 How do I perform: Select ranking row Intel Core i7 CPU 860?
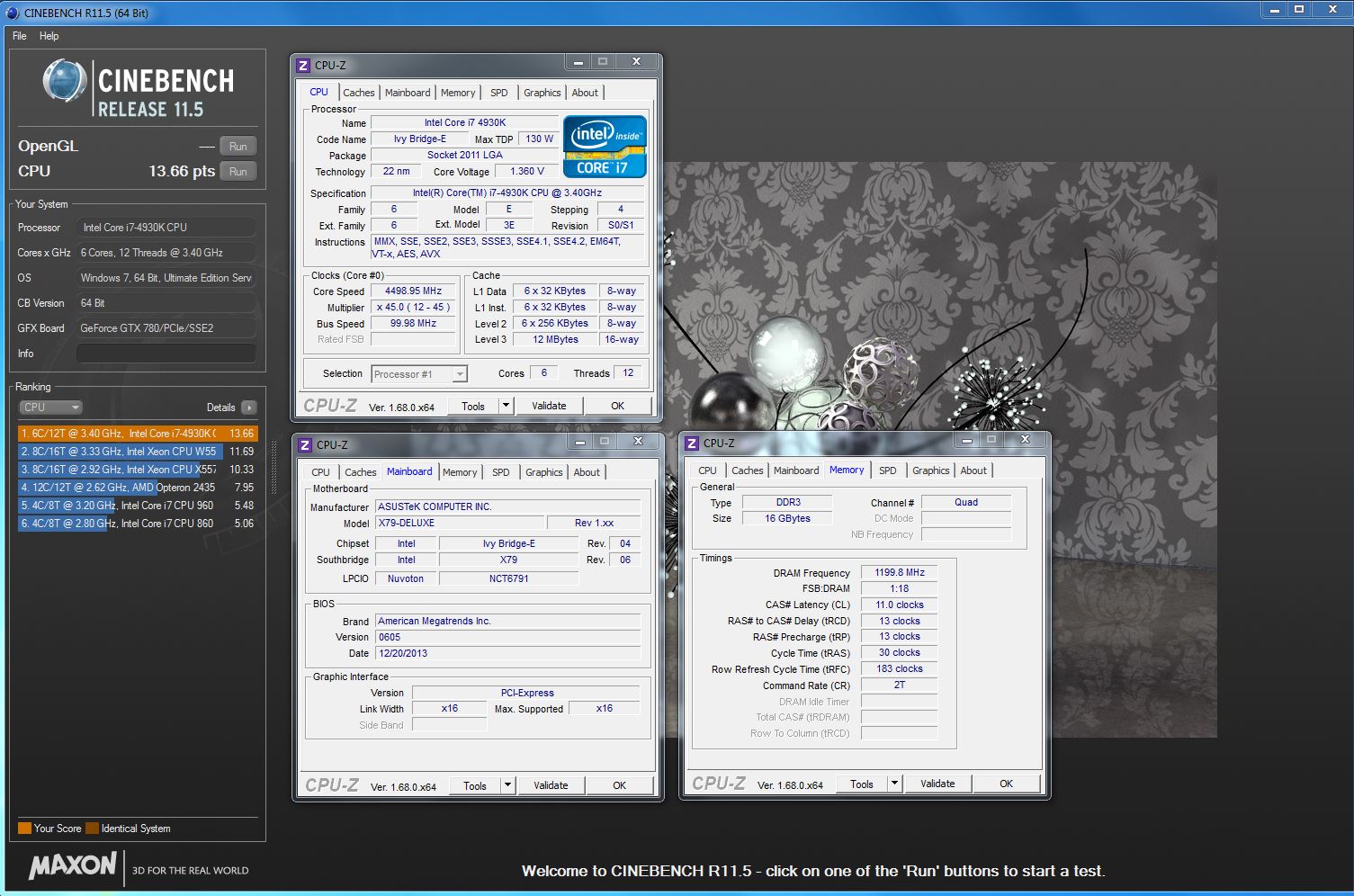tap(138, 524)
